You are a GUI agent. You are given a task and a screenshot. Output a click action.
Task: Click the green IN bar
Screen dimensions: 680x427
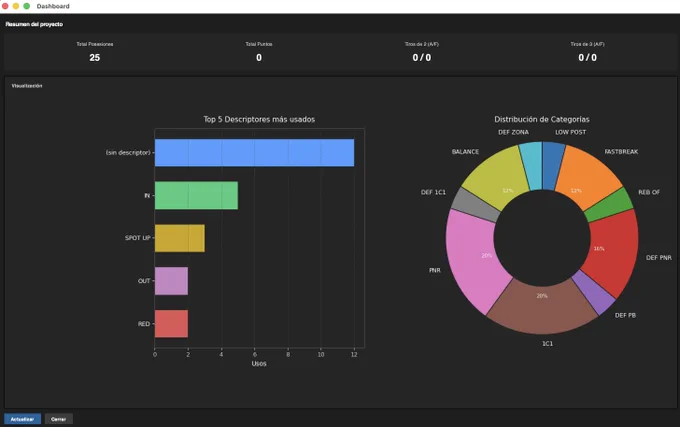(196, 195)
